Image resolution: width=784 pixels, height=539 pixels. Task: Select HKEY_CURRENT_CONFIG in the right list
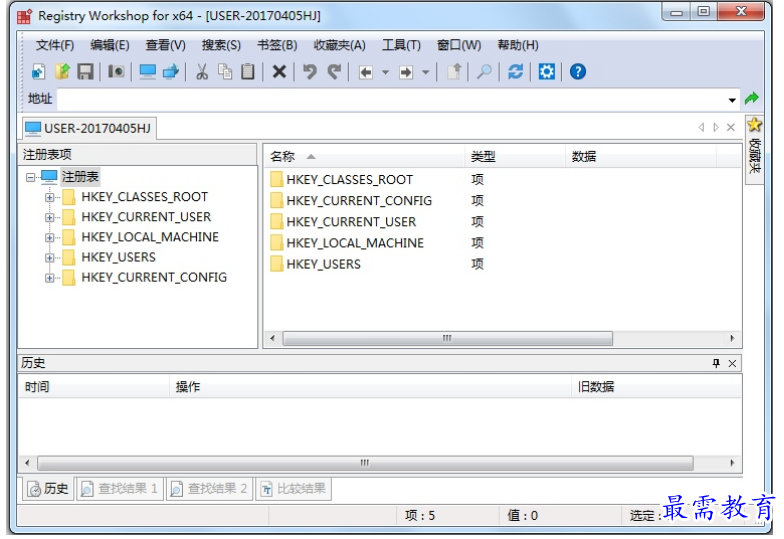[x=359, y=200]
